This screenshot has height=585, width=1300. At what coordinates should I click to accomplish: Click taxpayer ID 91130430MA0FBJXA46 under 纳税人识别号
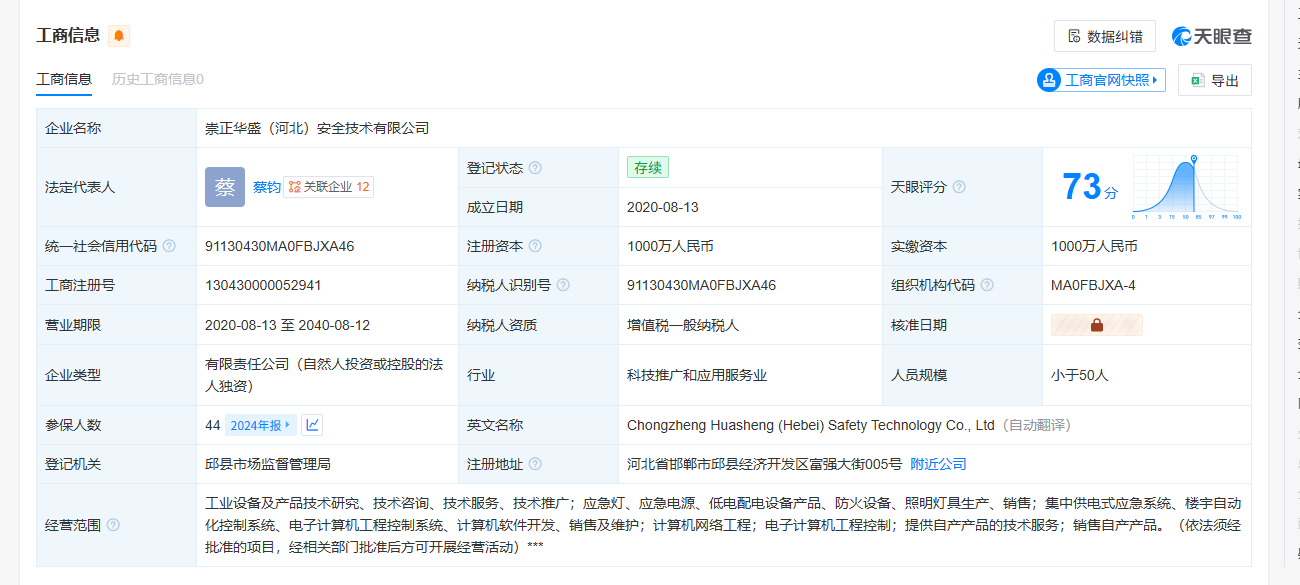coord(702,285)
